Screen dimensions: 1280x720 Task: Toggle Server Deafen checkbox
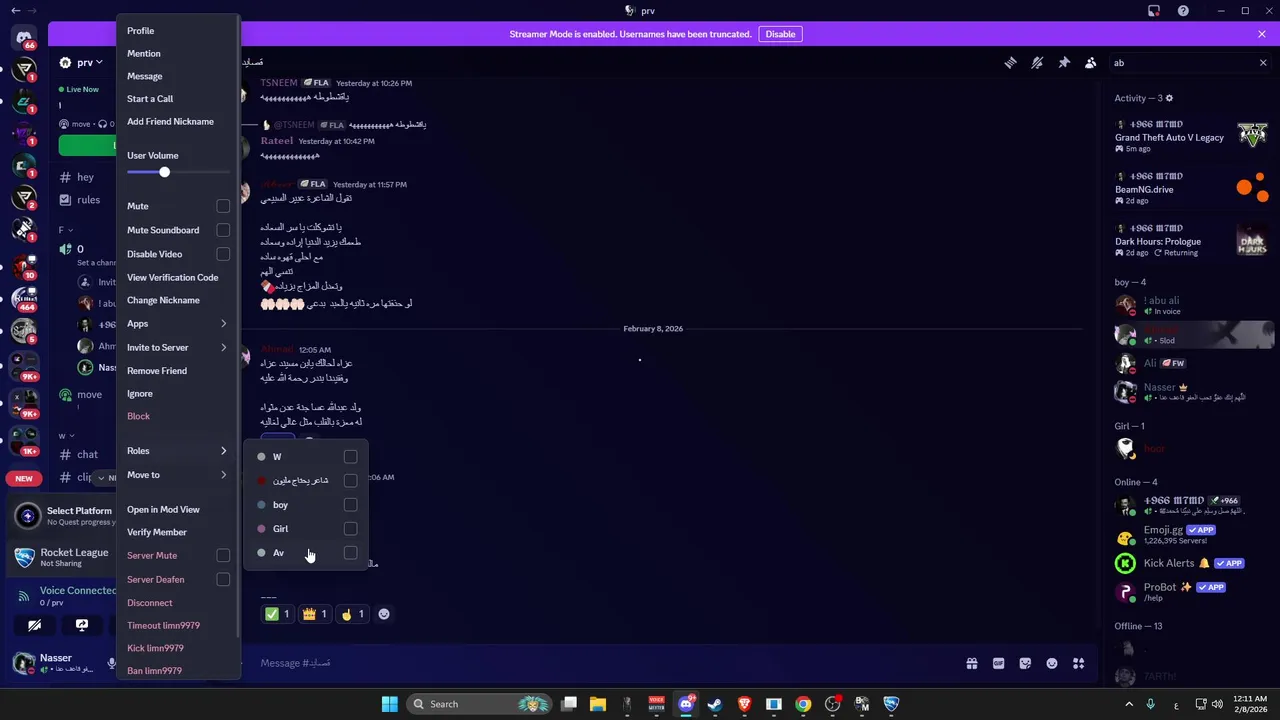(223, 579)
